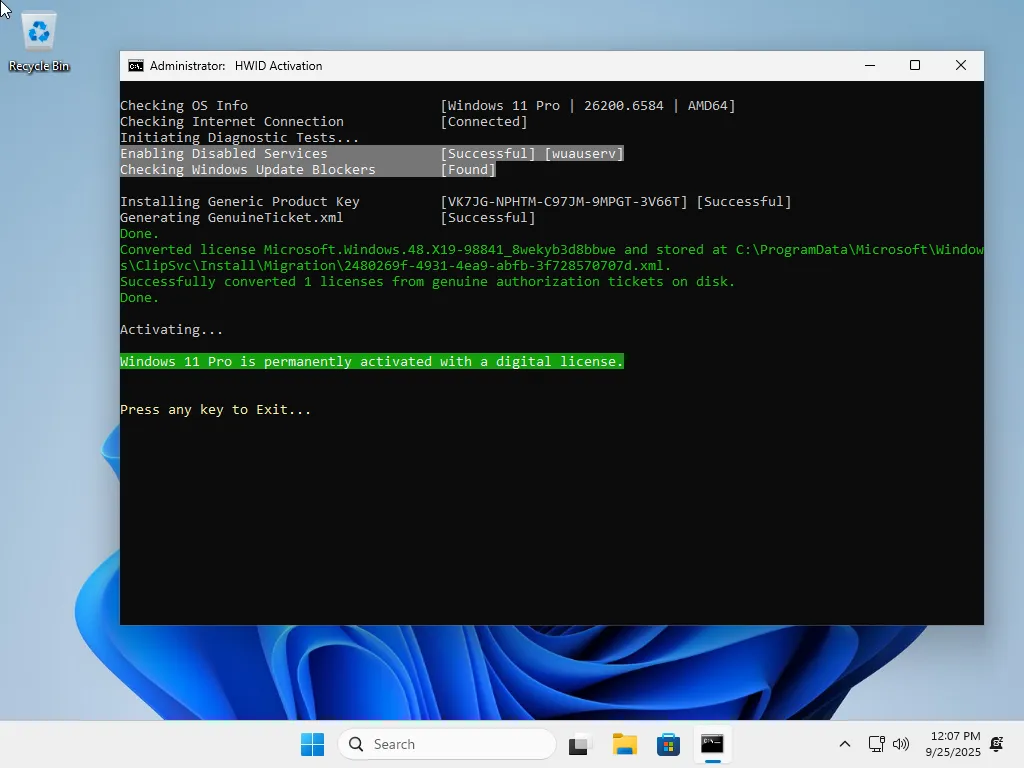
Task: Open Microsoft Store from the taskbar
Action: tap(668, 744)
